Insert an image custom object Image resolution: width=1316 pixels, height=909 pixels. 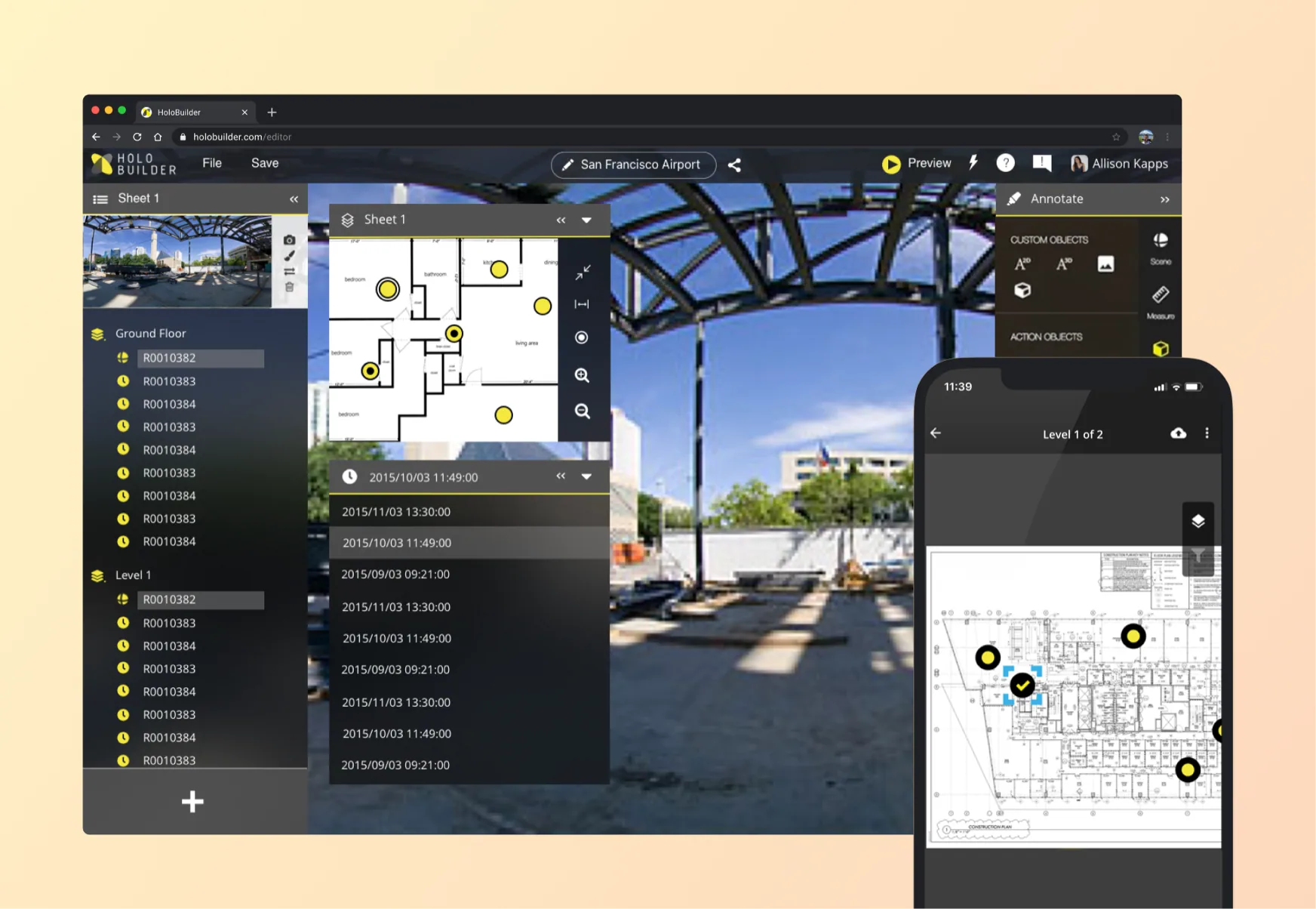tap(1105, 264)
